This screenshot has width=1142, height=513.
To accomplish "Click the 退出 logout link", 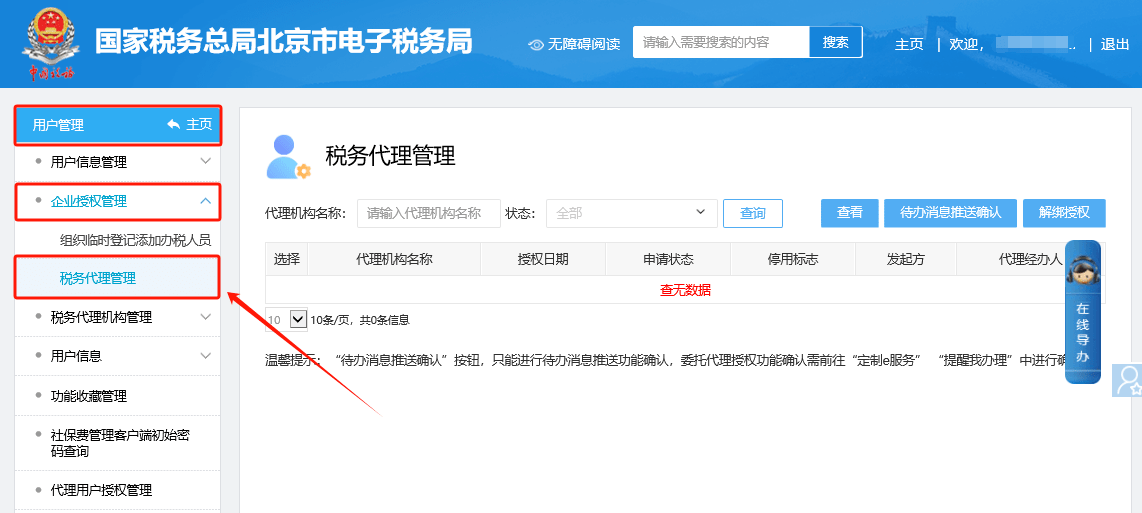I will click(x=1115, y=44).
